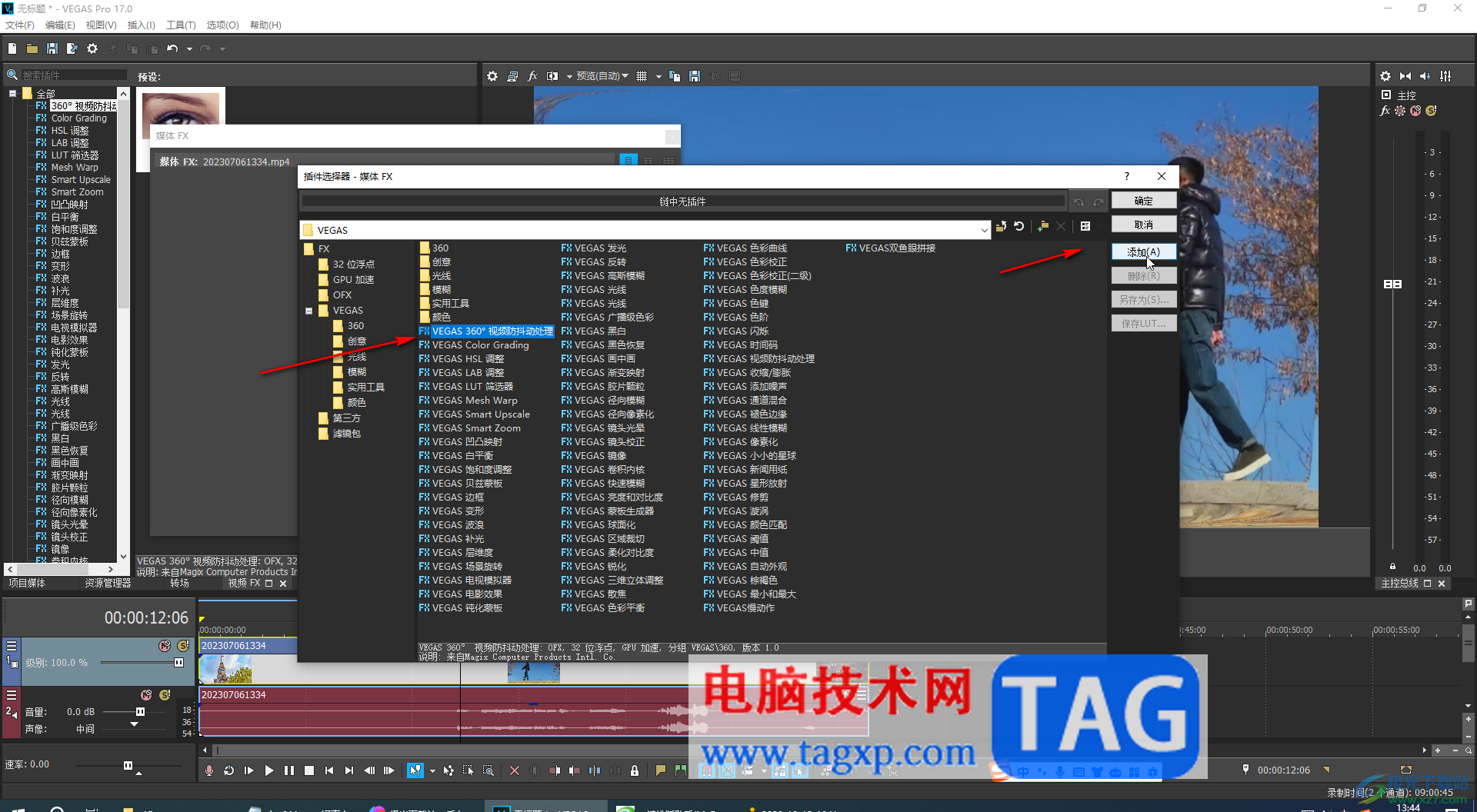Adjust the video track 级别 slider
Screen dimensions: 1477x812
178,662
